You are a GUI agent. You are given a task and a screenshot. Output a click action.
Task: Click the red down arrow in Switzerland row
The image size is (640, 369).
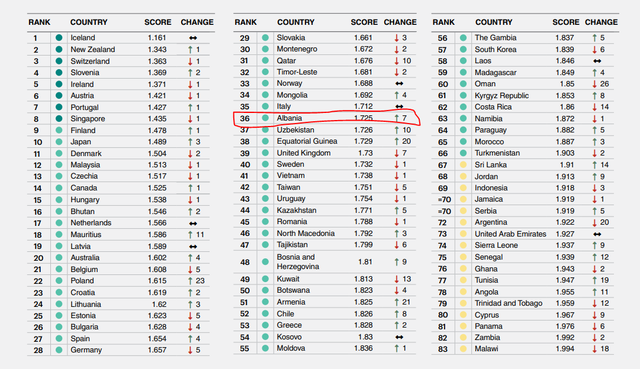pyautogui.click(x=190, y=61)
